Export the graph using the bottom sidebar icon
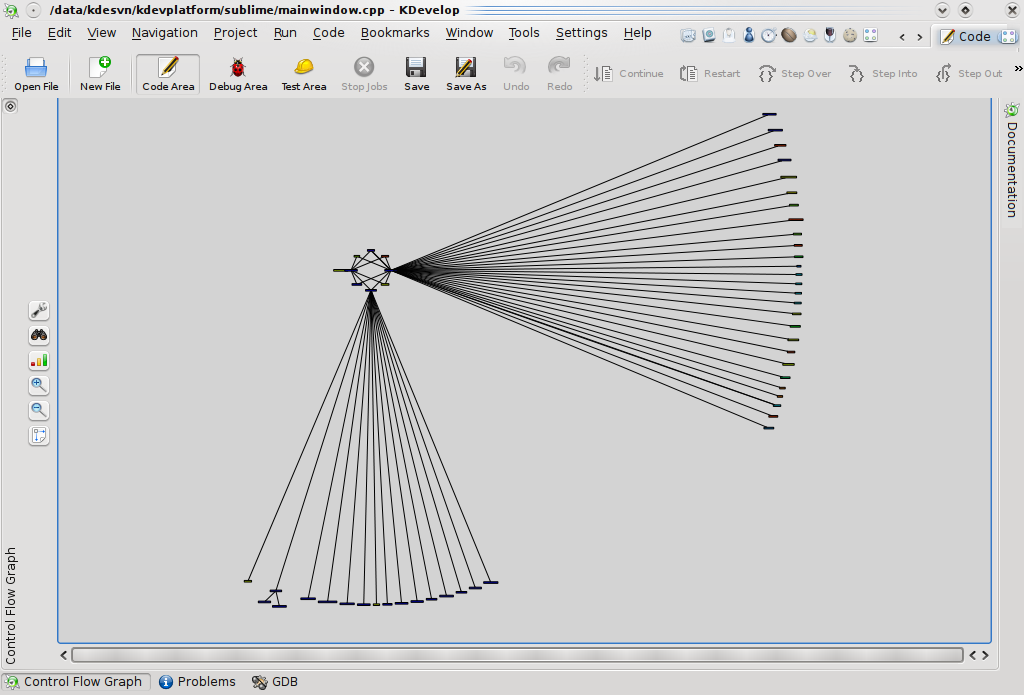This screenshot has height=695, width=1024. 38,435
